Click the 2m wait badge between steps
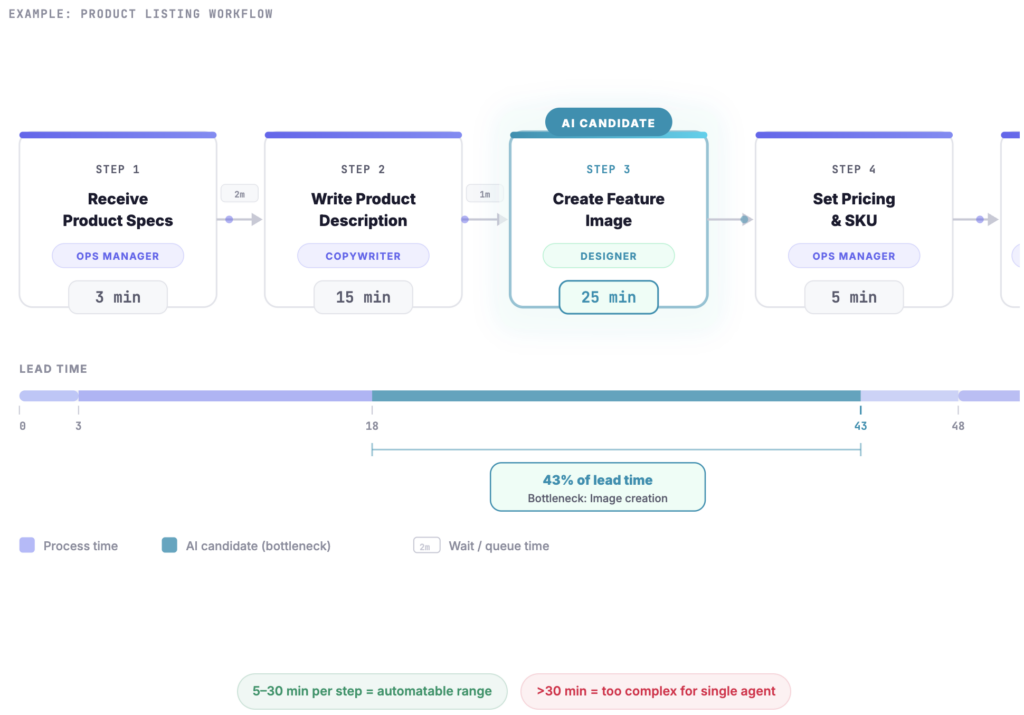 click(x=239, y=194)
